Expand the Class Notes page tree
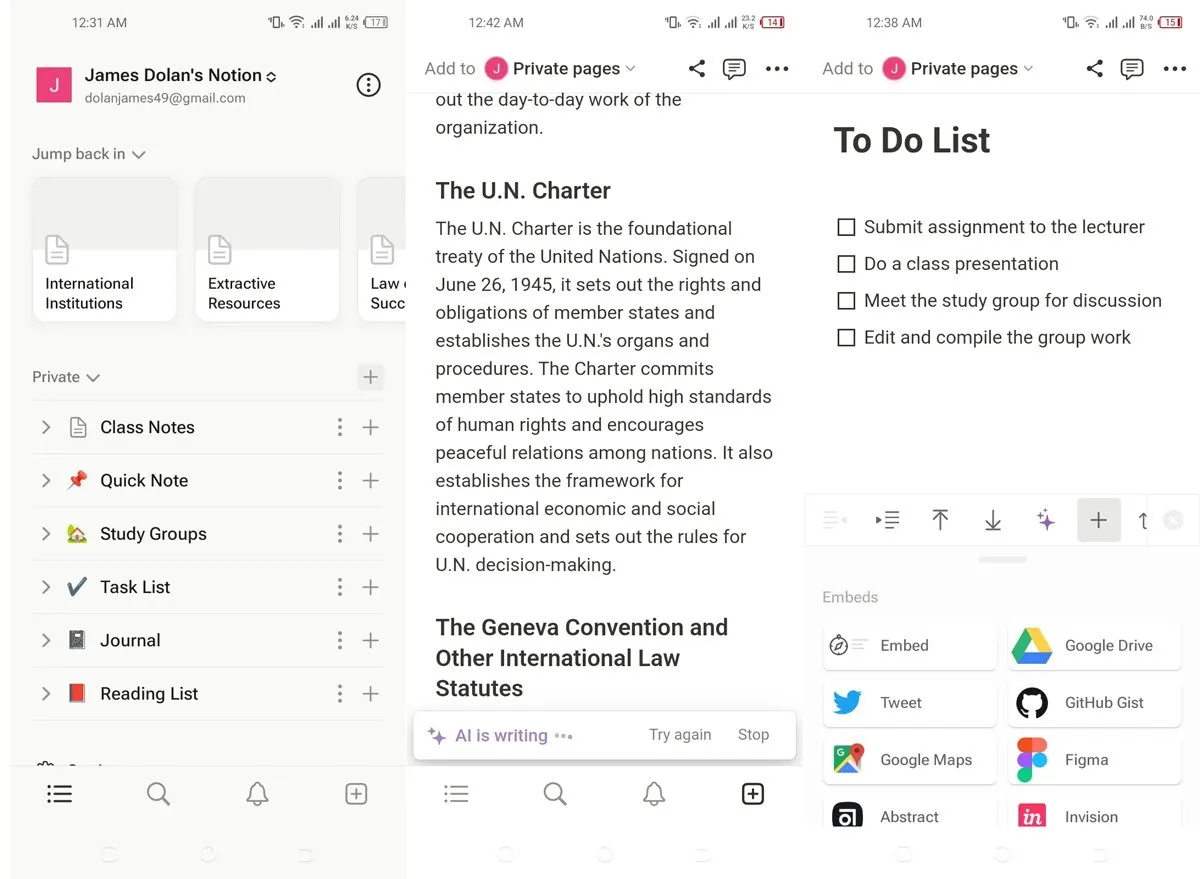 click(46, 428)
